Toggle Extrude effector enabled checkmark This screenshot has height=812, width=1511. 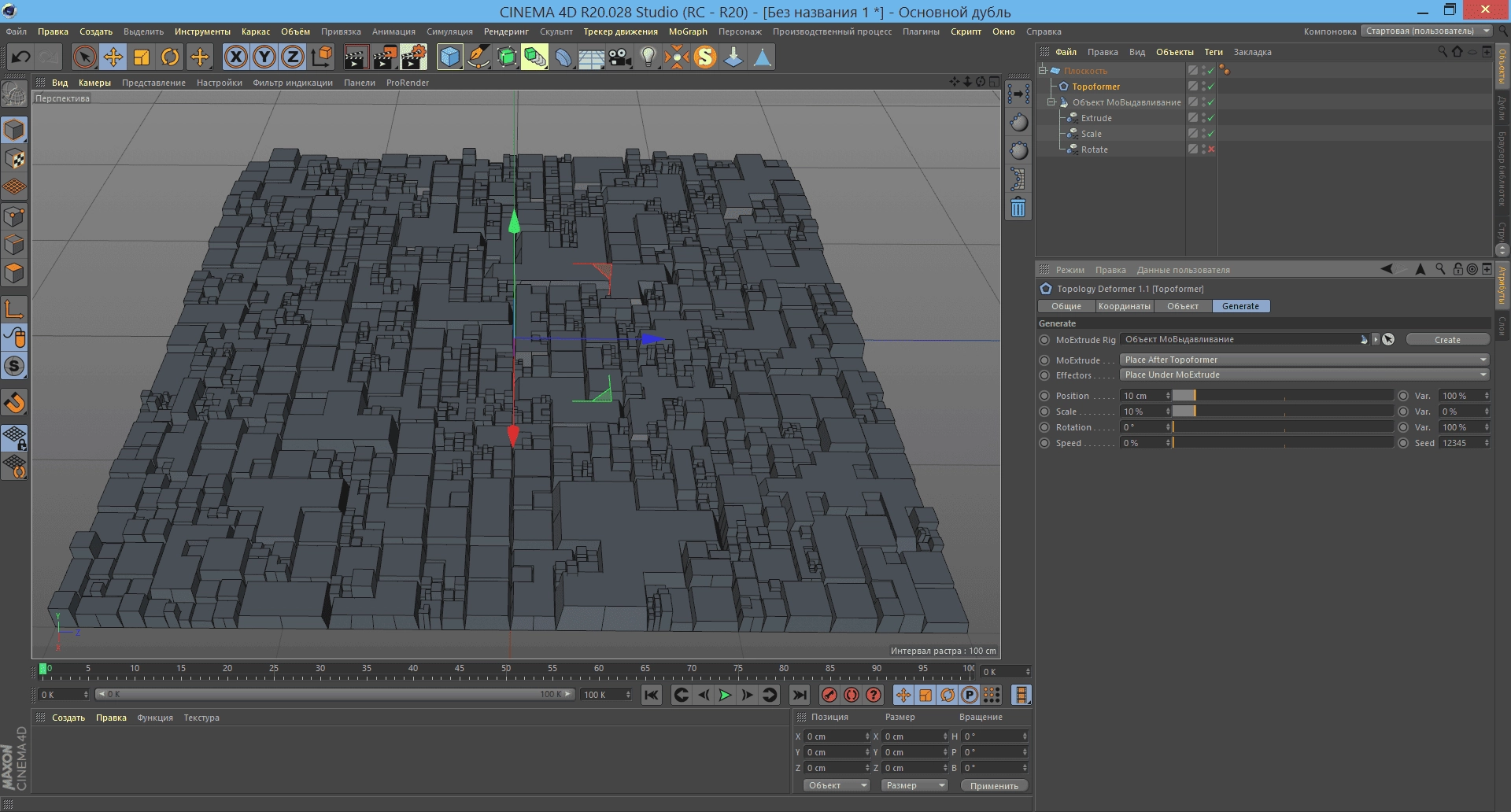tap(1211, 118)
